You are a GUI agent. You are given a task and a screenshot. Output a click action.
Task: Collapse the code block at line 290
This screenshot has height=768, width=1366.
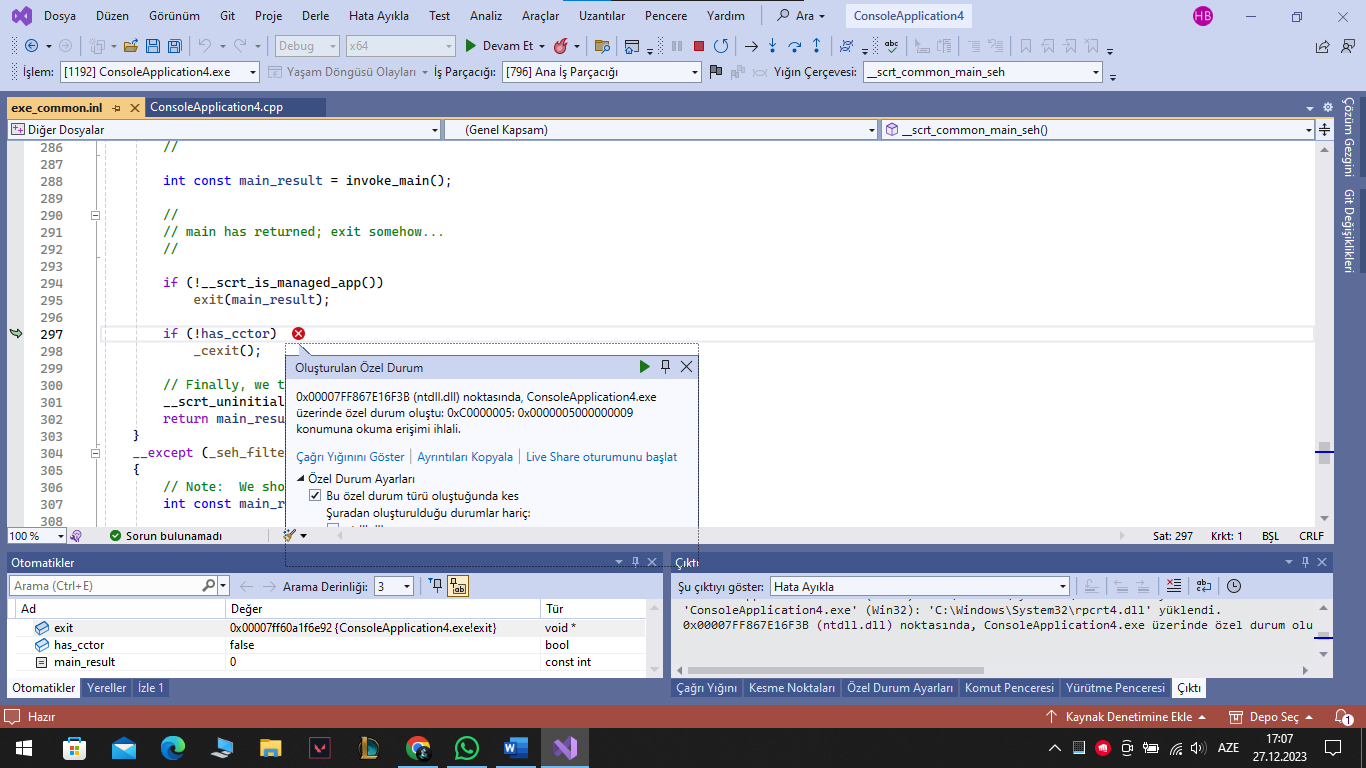pyautogui.click(x=96, y=215)
